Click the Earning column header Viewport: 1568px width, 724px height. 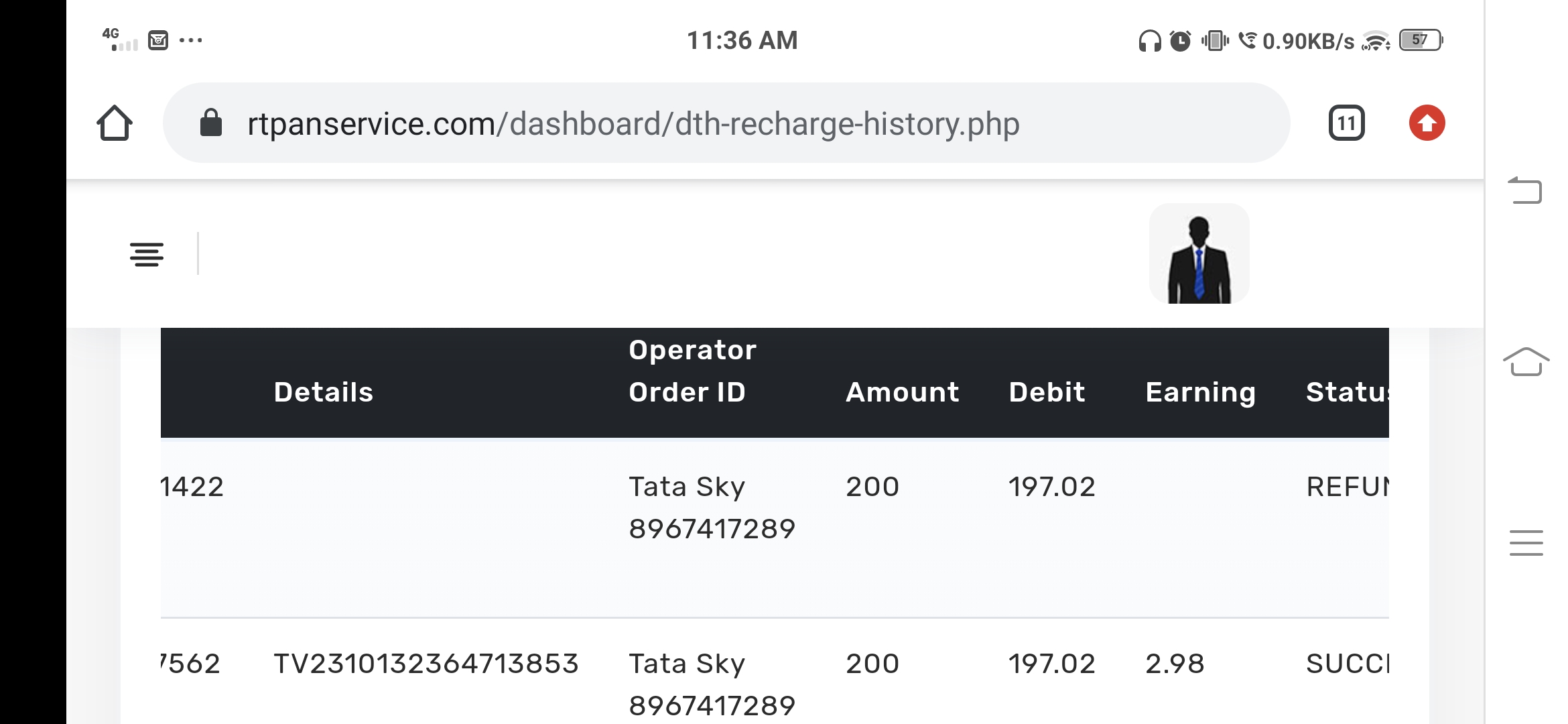(1200, 392)
